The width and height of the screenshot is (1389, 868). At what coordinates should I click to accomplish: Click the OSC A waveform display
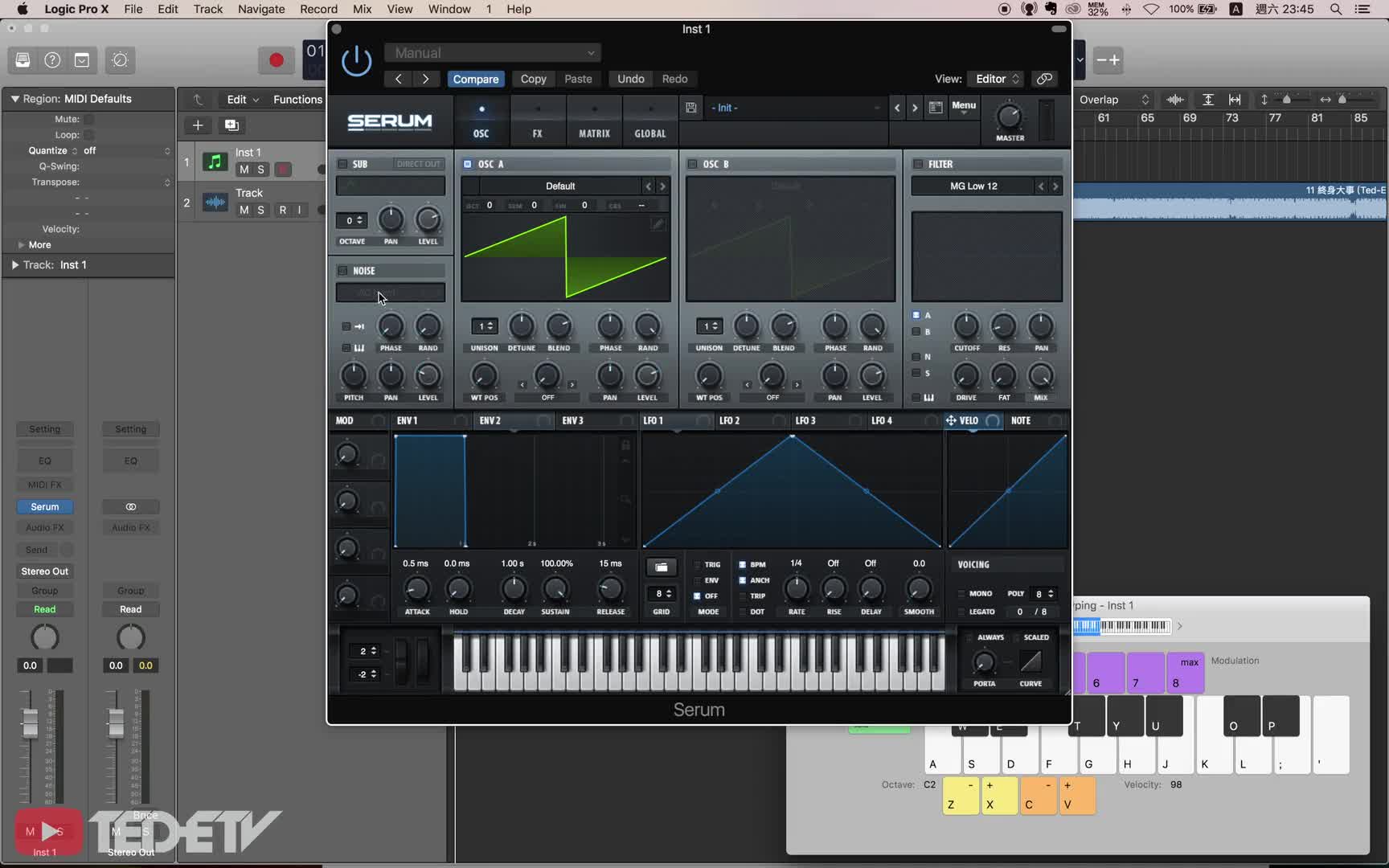565,259
